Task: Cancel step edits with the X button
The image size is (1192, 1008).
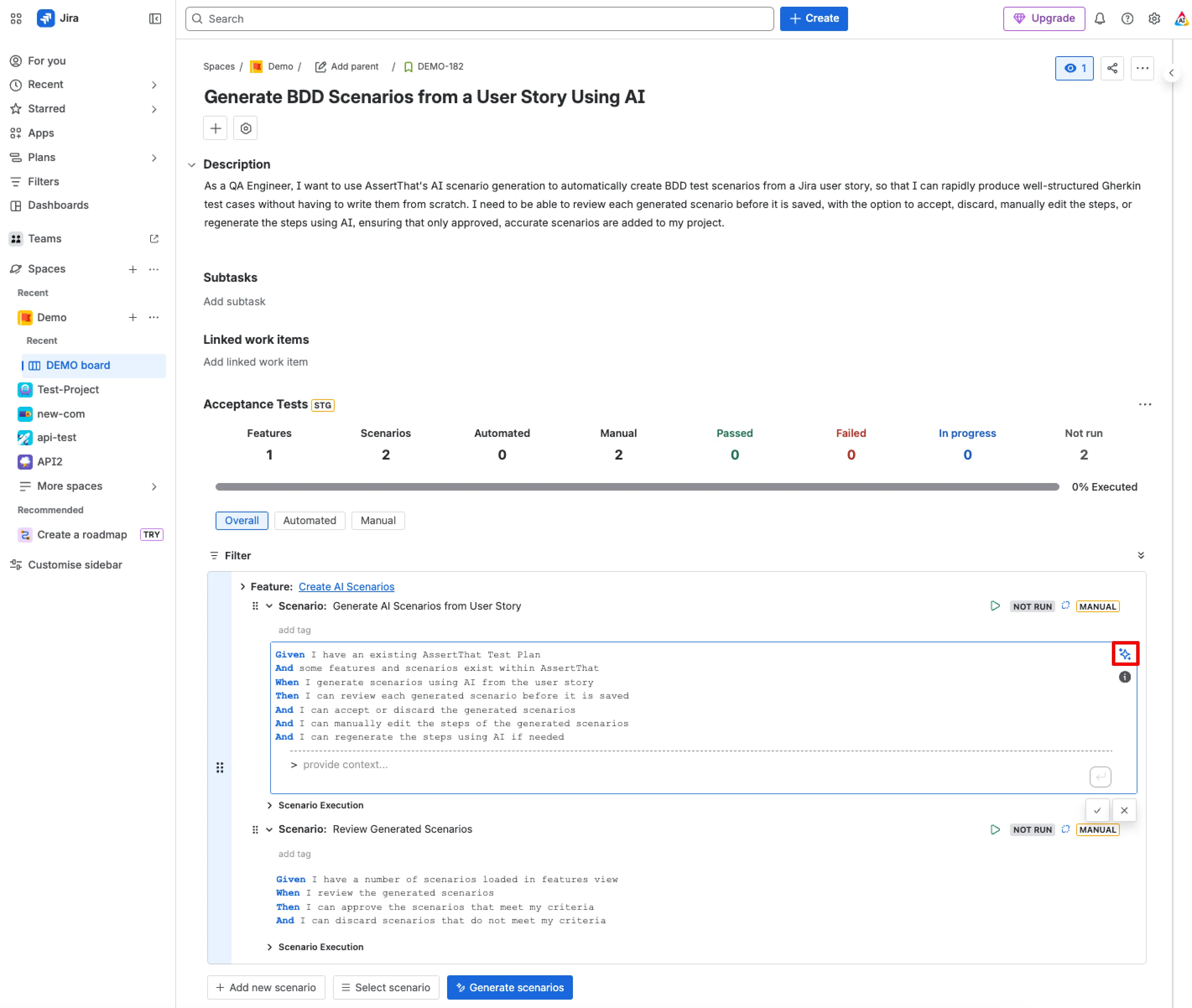Action: (1124, 810)
